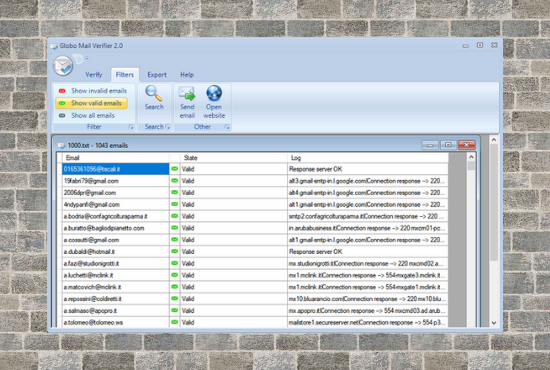Screen dimensions: 550x370
Task: Select email 4ndypanfi@gmail.com
Action: coord(116,204)
